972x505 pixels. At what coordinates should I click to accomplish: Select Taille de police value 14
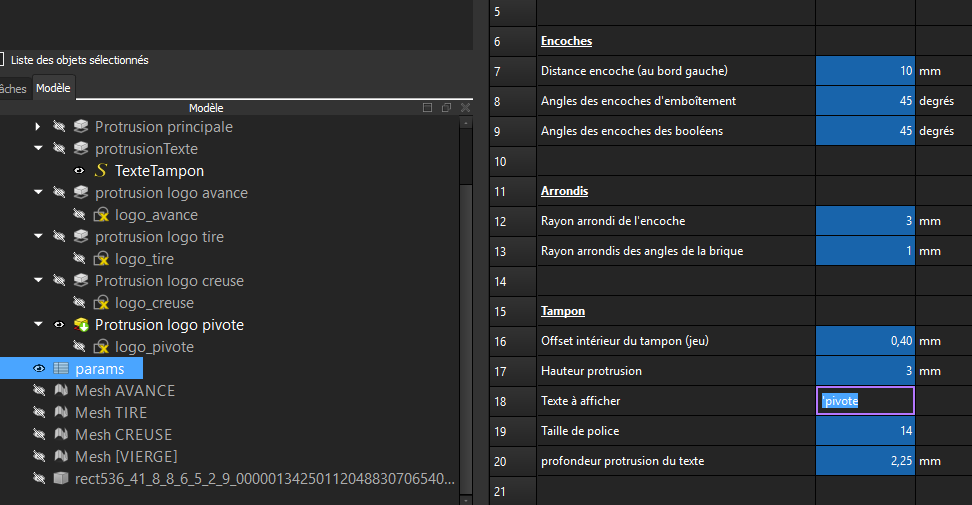(x=865, y=431)
